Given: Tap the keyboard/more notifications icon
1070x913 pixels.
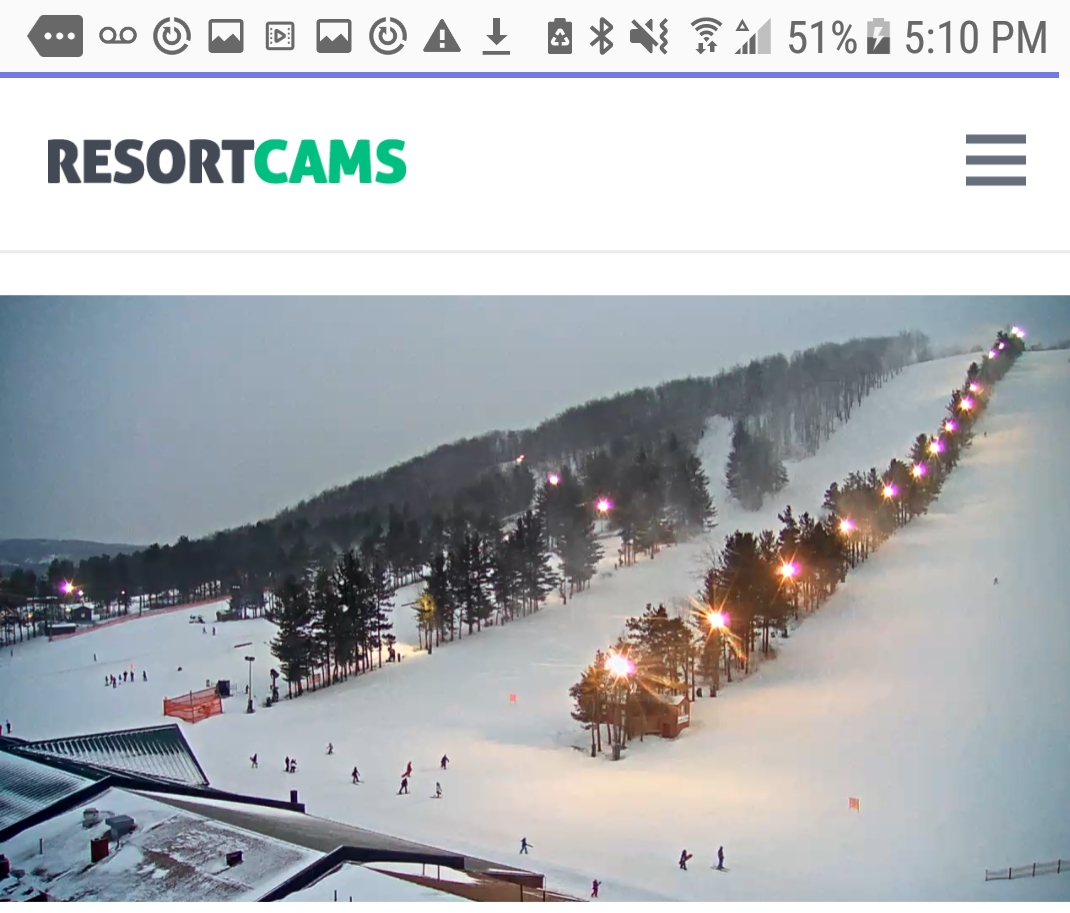Looking at the screenshot, I should coord(56,36).
